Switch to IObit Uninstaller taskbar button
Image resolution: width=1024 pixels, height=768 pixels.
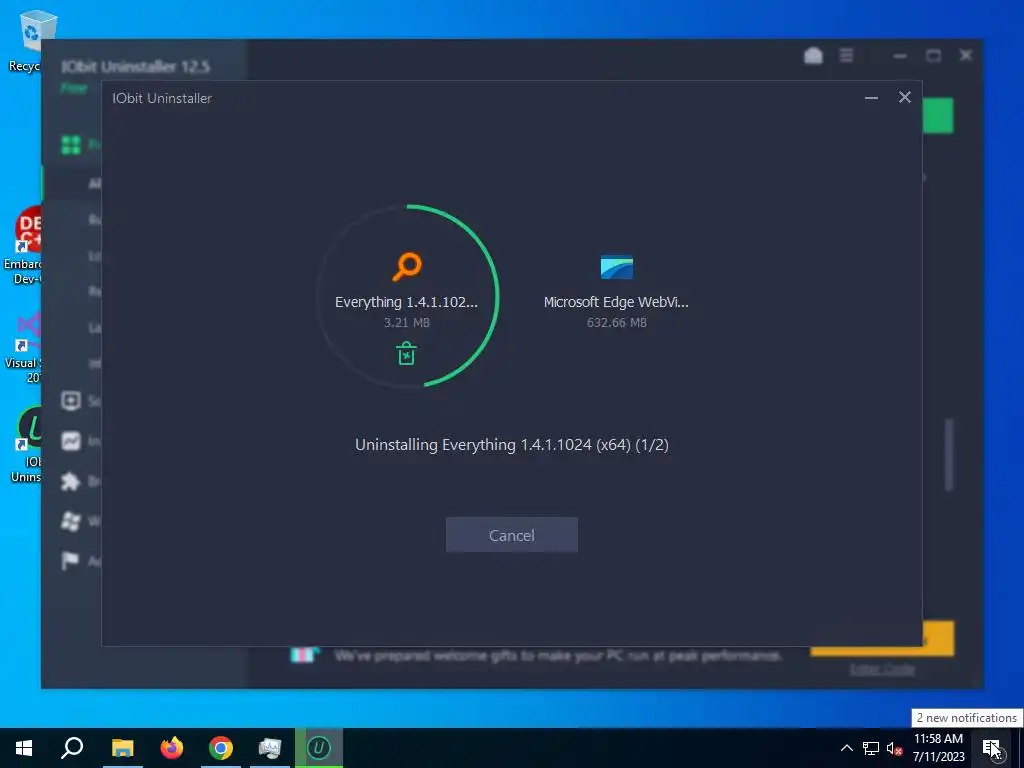tap(319, 748)
